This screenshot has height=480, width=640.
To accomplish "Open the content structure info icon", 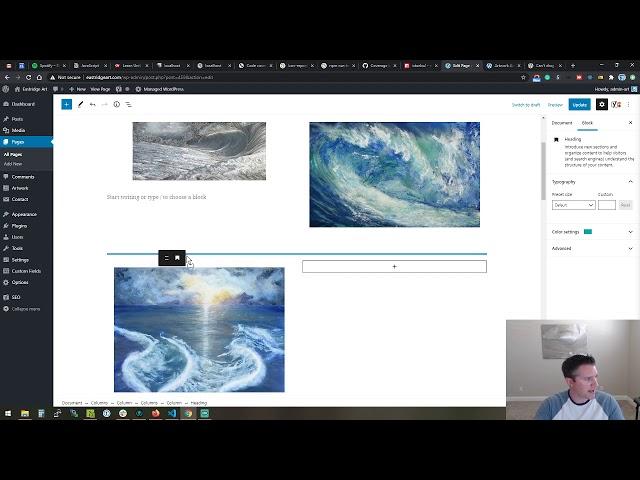I will (117, 104).
